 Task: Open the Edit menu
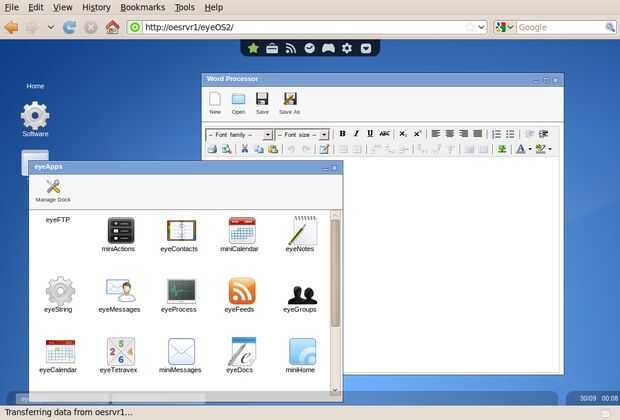click(36, 7)
